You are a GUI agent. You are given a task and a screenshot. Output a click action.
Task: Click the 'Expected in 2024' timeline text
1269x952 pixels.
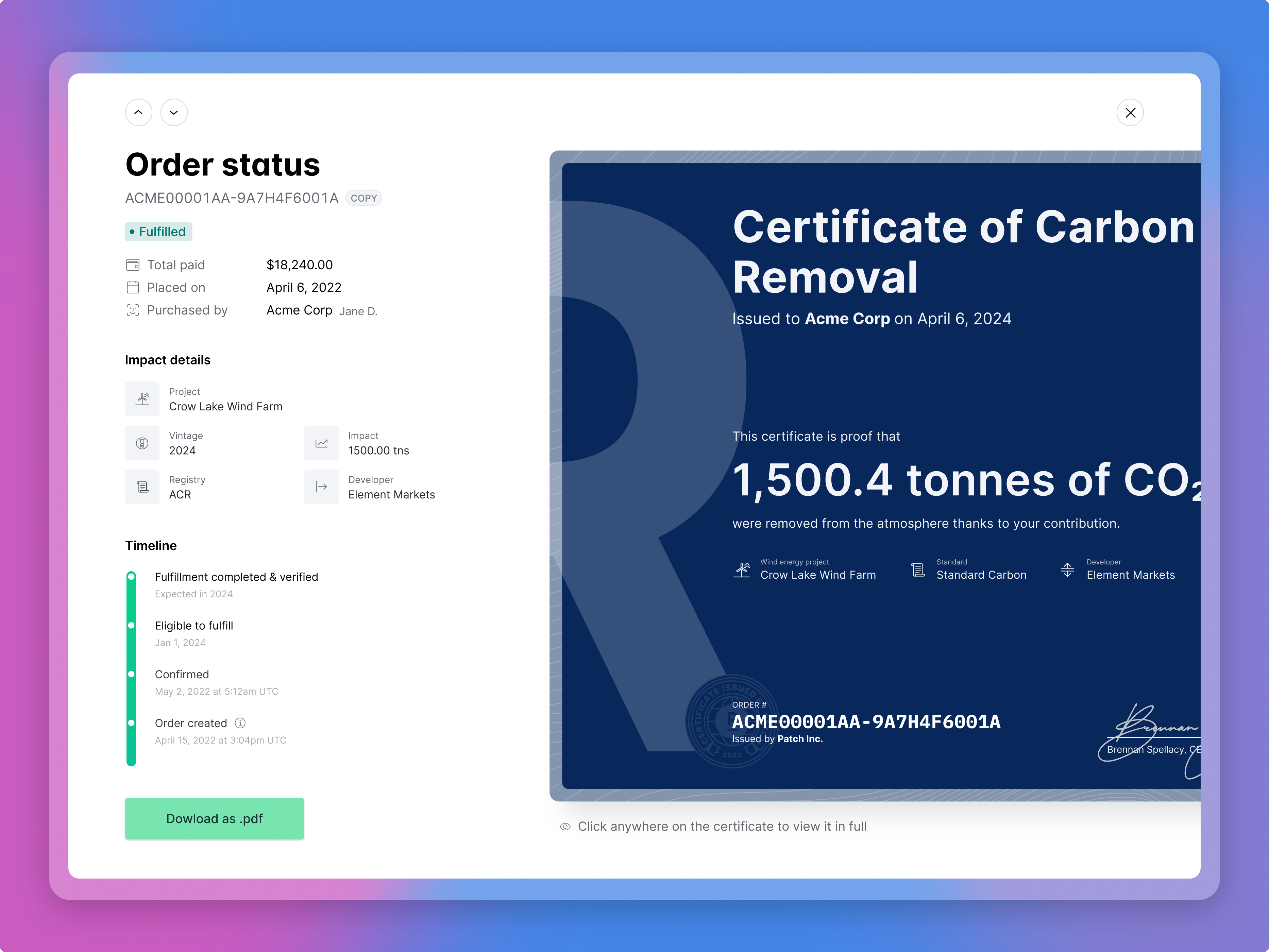[x=194, y=594]
